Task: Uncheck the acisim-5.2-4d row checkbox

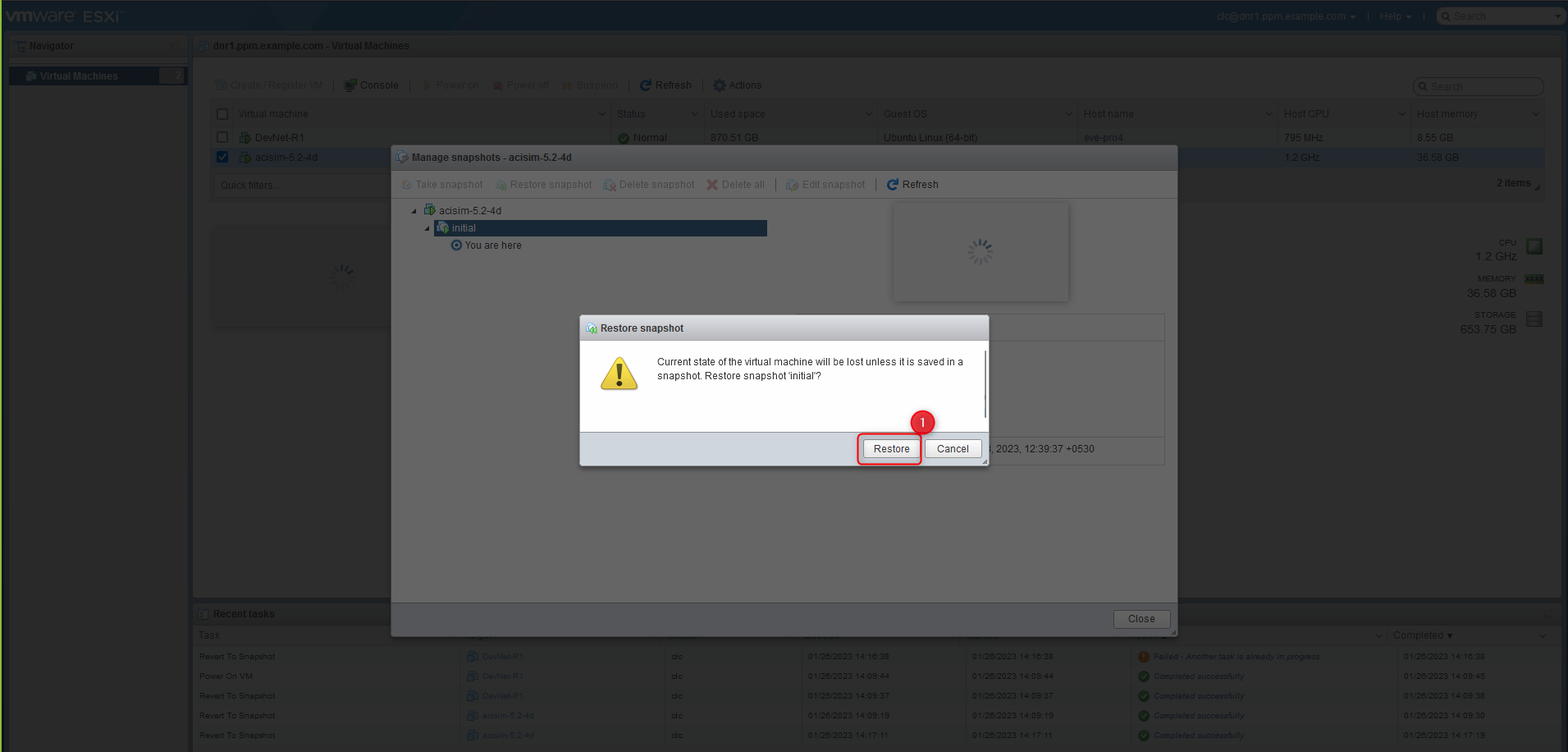Action: [x=222, y=157]
